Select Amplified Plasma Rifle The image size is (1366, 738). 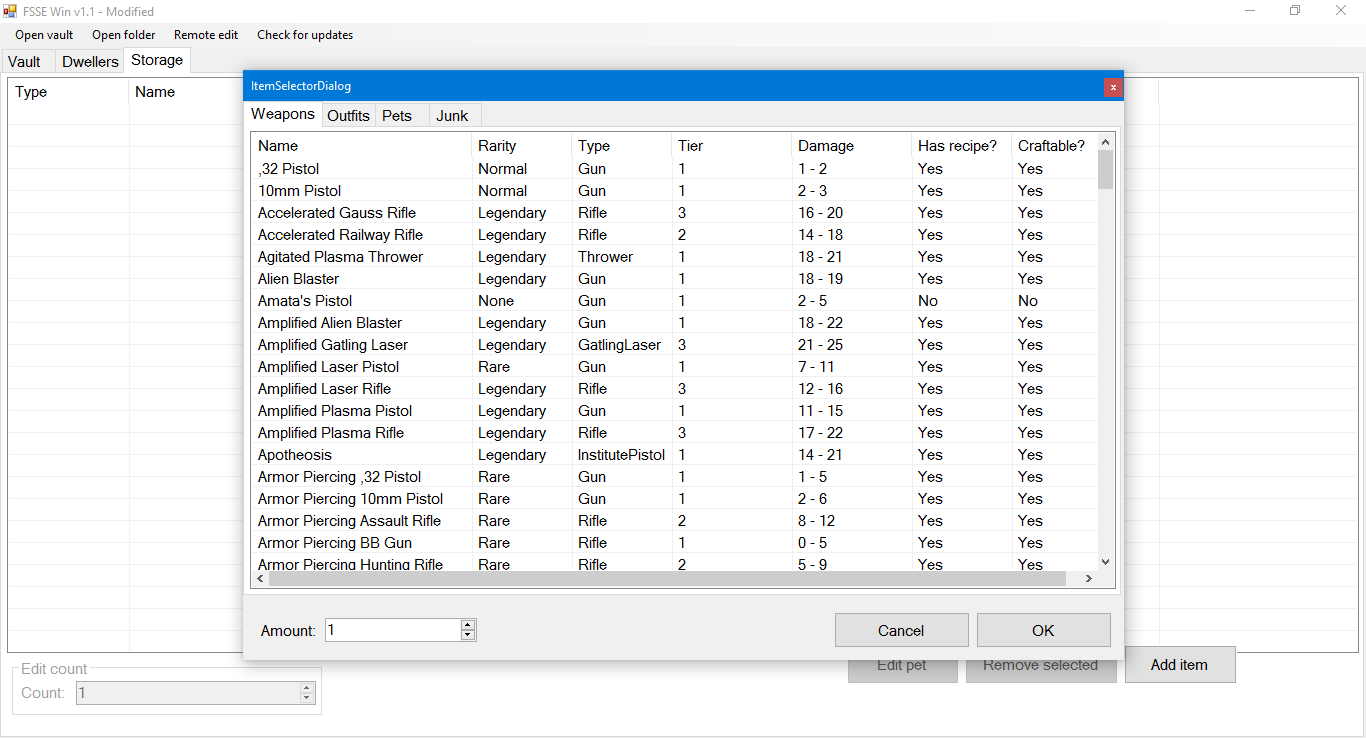tap(674, 433)
